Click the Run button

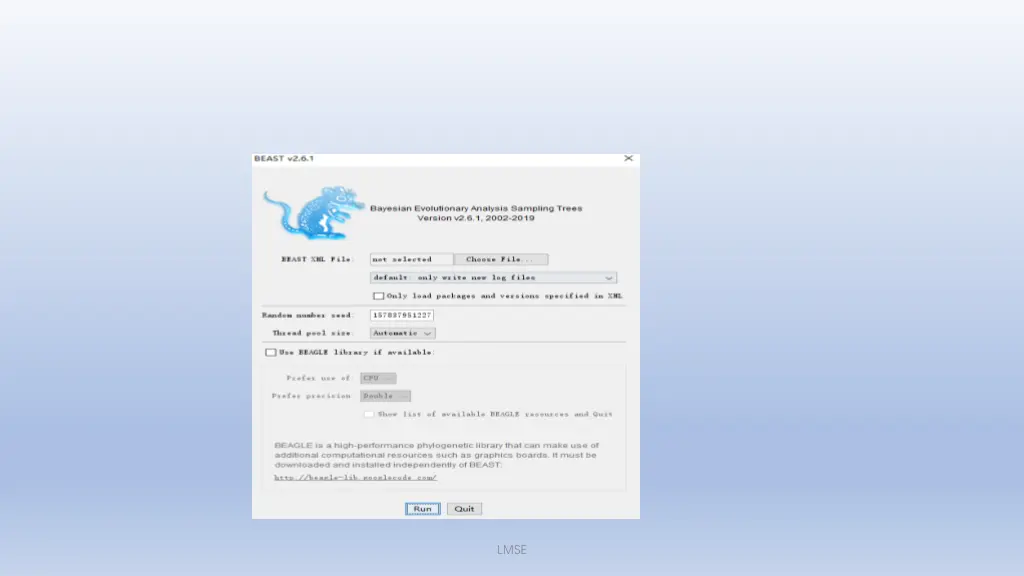[x=423, y=509]
